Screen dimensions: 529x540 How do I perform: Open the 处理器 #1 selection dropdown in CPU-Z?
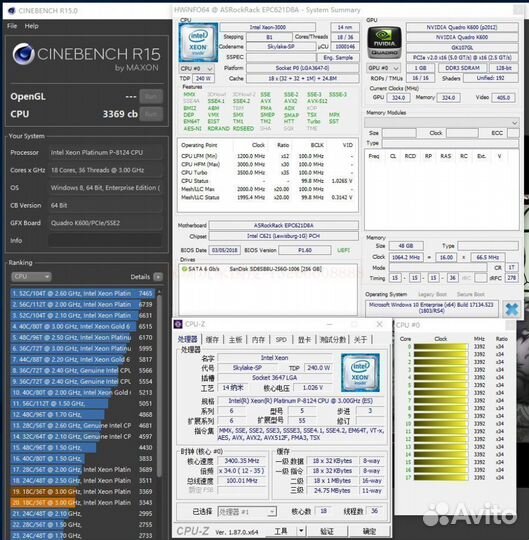coord(247,511)
